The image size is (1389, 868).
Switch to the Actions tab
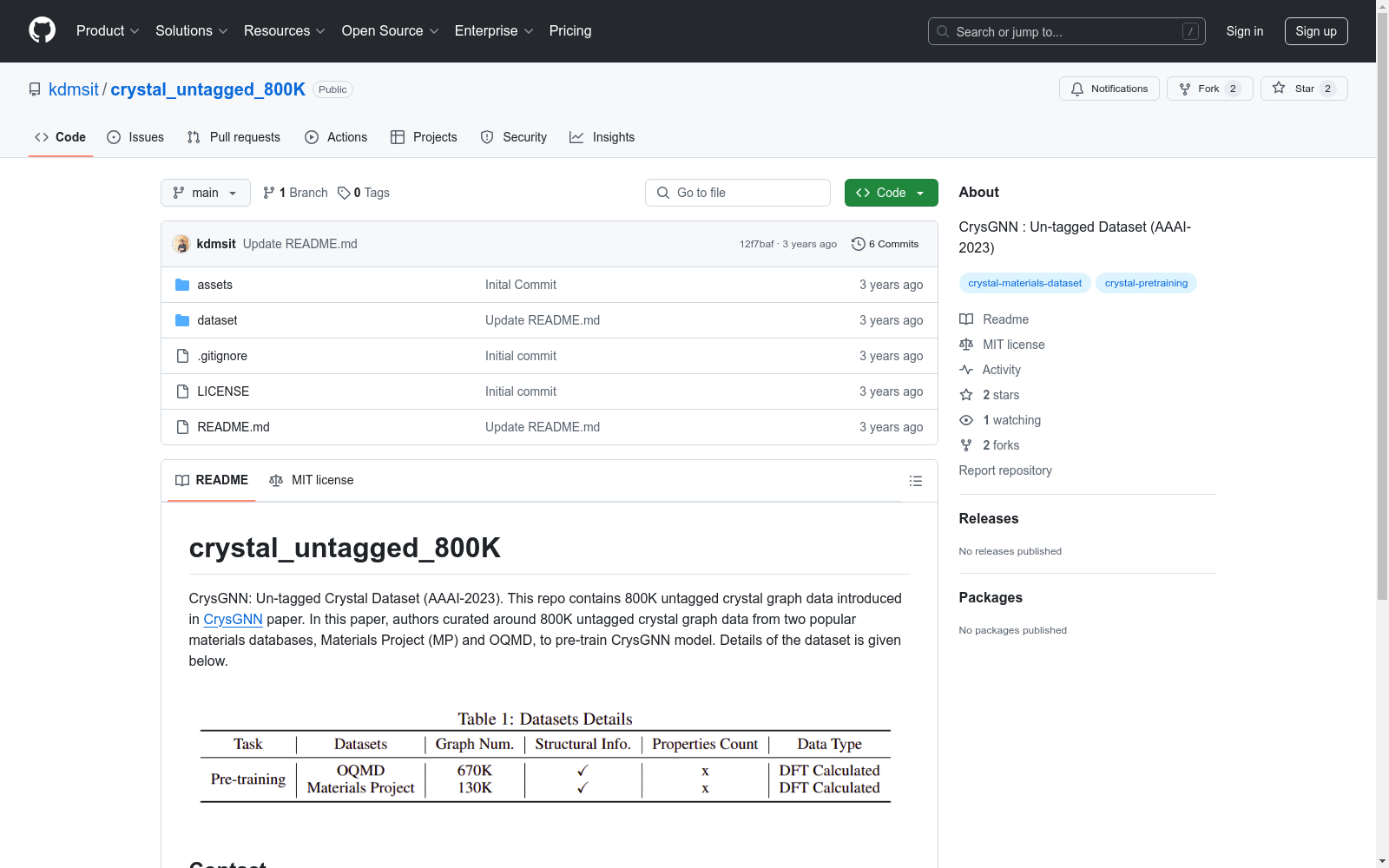[336, 137]
